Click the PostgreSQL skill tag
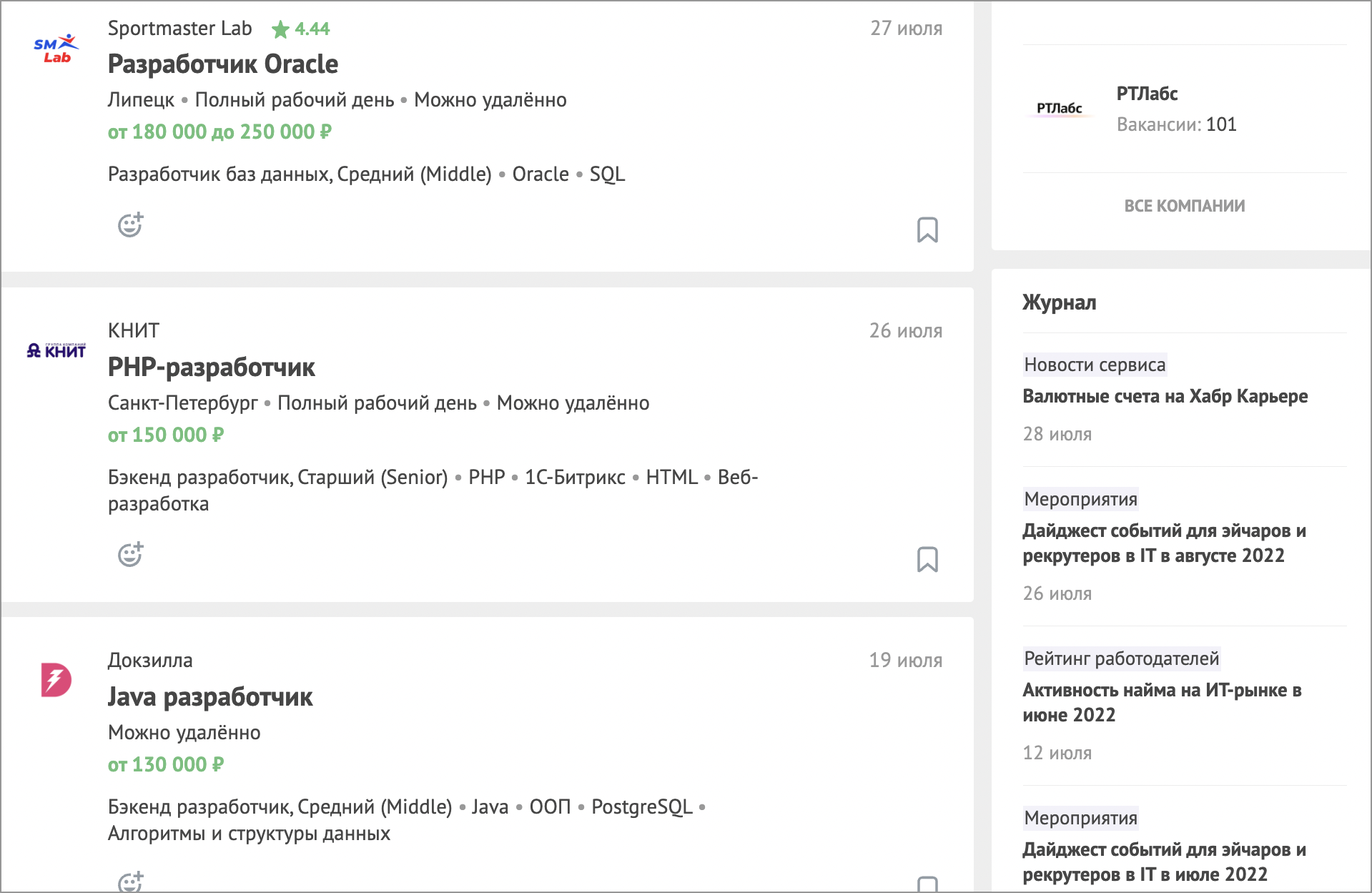1372x893 pixels. (642, 807)
